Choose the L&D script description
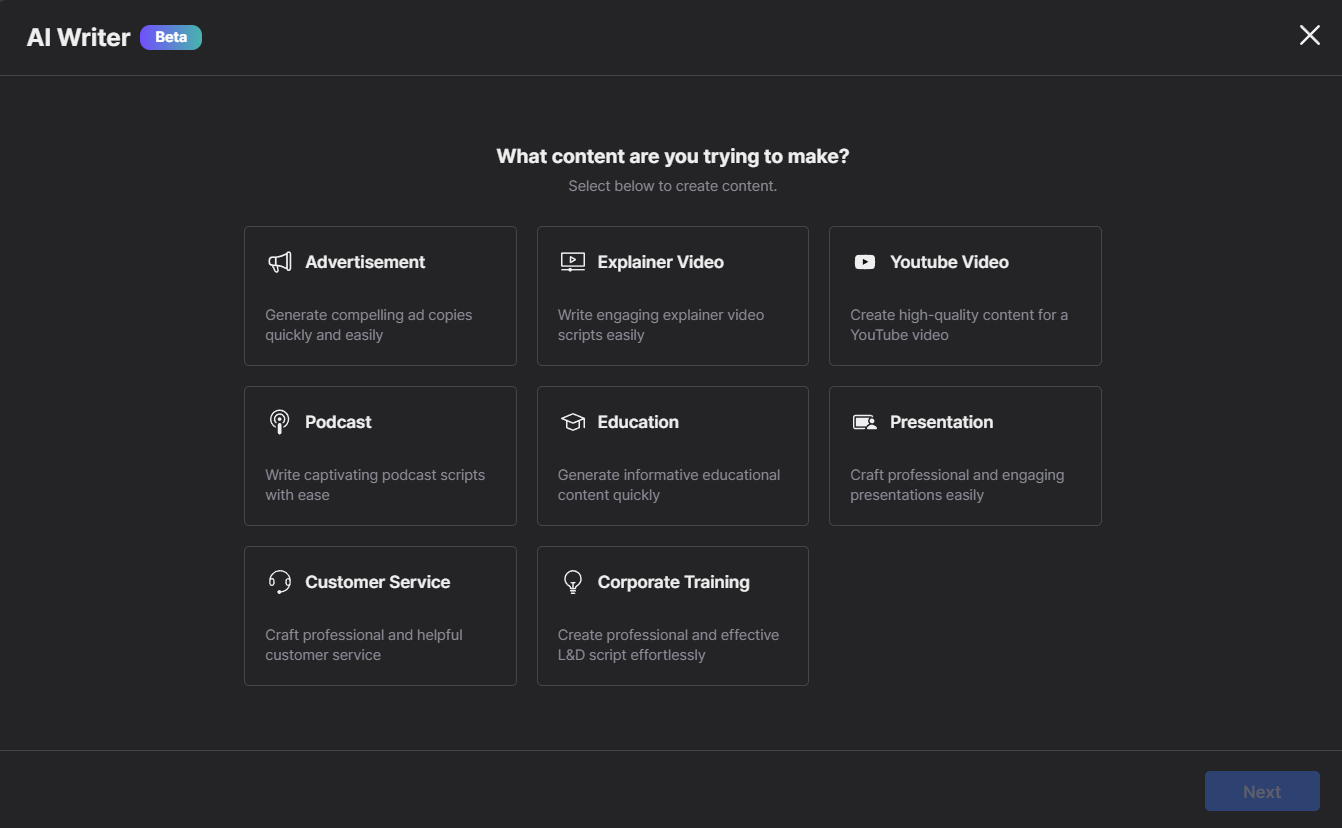1342x828 pixels. point(668,645)
